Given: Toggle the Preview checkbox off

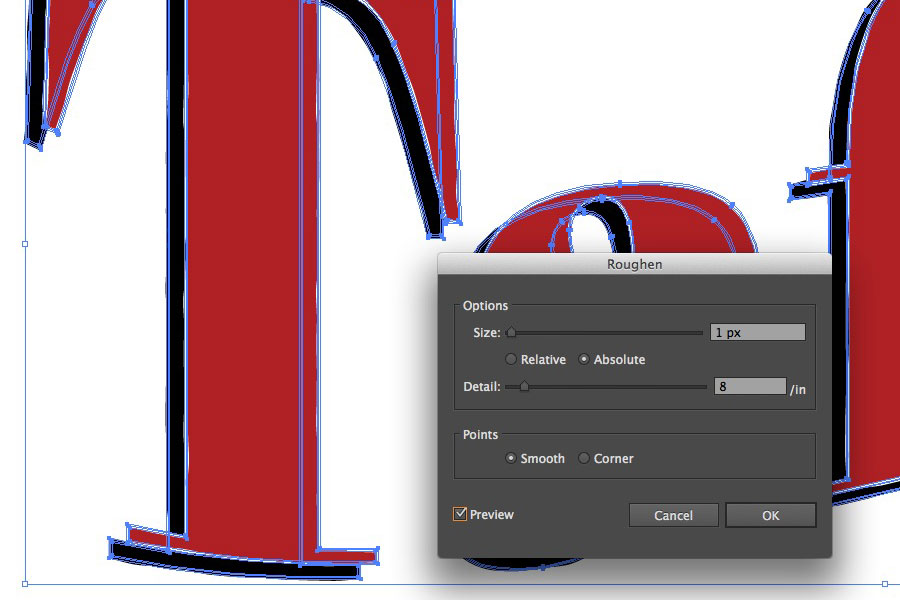Looking at the screenshot, I should 459,513.
